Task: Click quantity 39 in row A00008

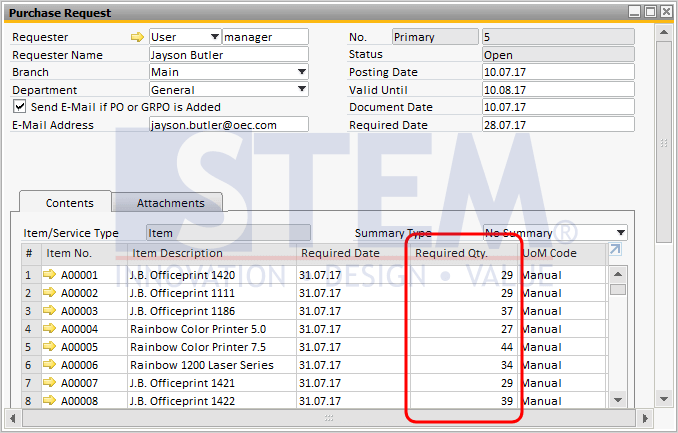Action: (x=464, y=401)
